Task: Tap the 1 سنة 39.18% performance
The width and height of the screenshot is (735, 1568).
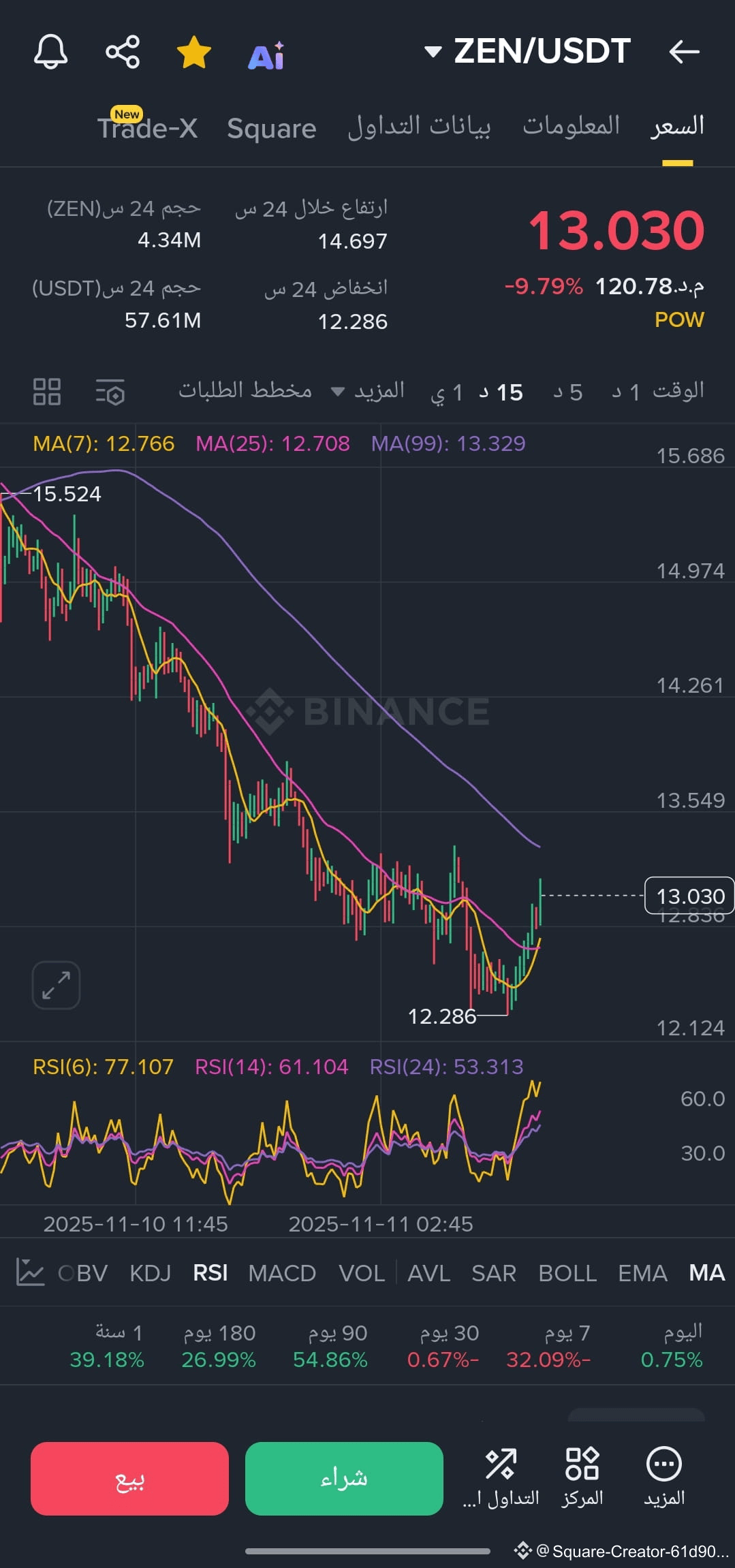Action: pyautogui.click(x=107, y=1346)
